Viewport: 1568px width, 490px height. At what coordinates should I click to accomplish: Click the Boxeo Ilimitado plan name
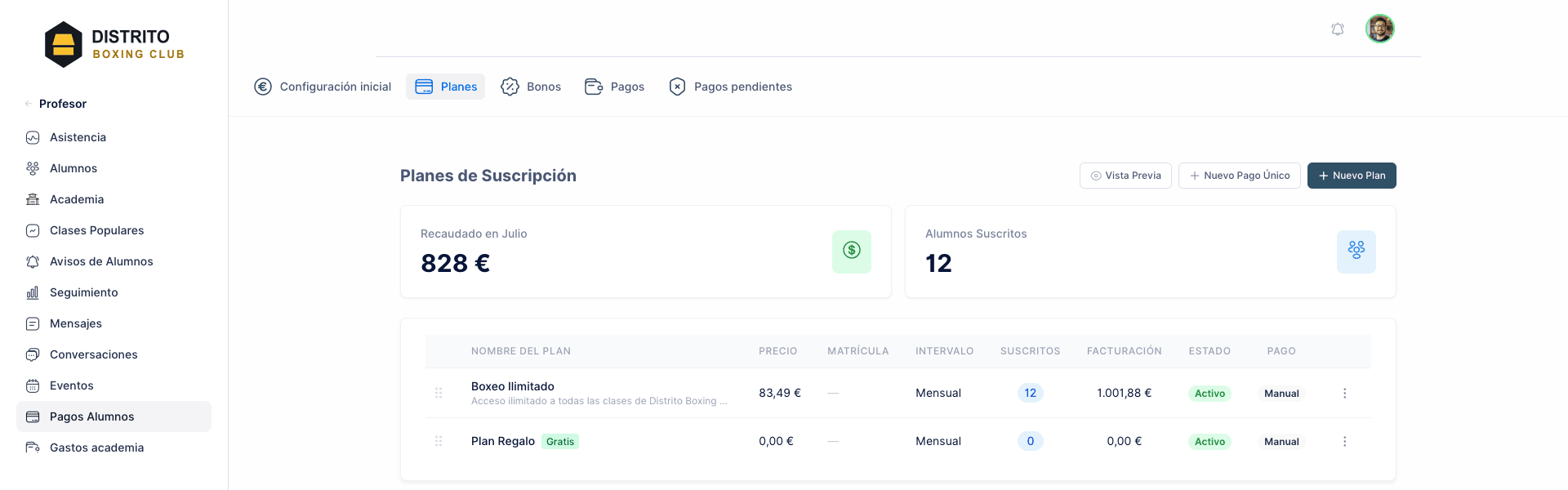point(513,386)
